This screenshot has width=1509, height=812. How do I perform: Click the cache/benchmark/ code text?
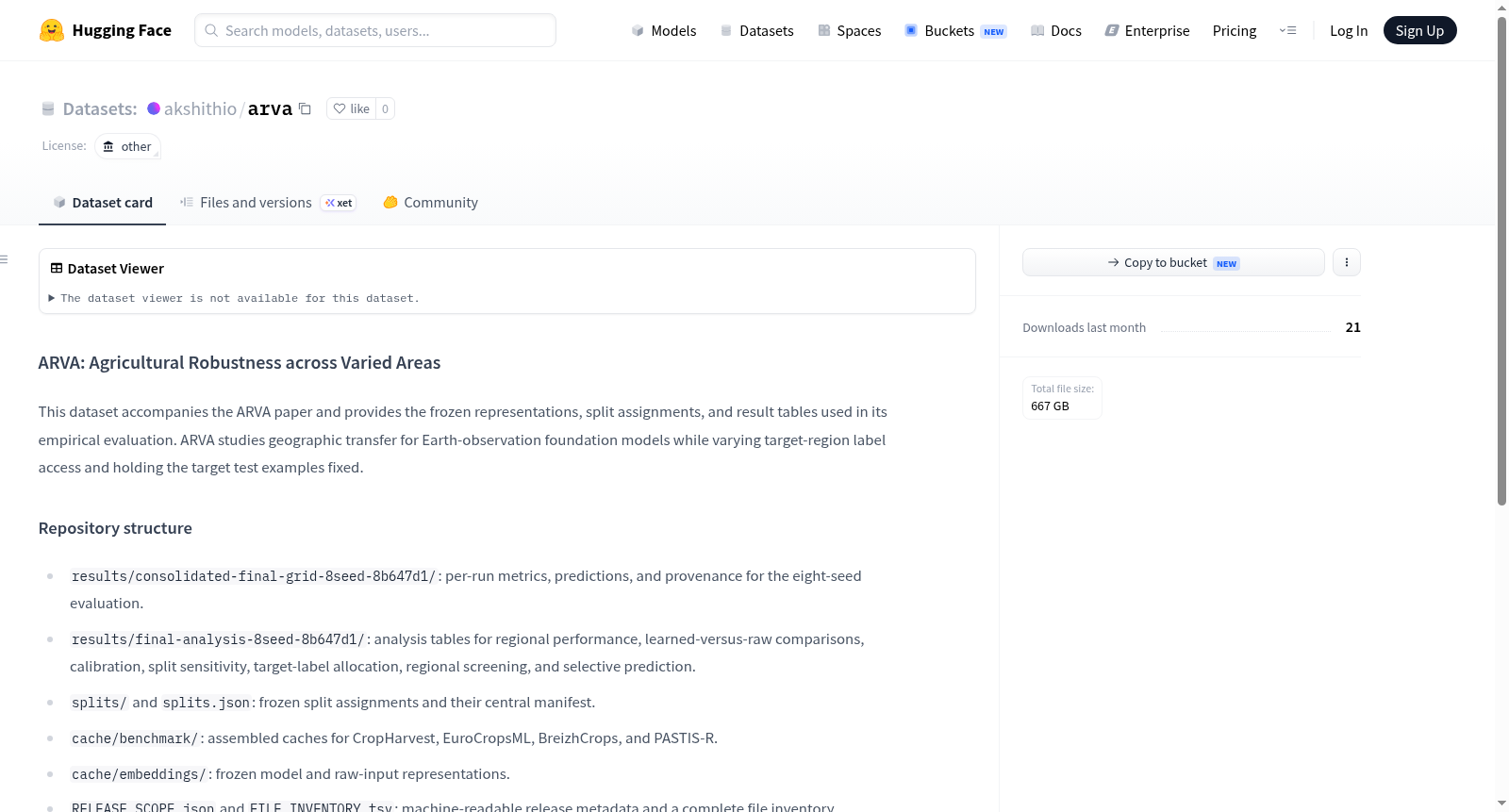[x=135, y=738]
